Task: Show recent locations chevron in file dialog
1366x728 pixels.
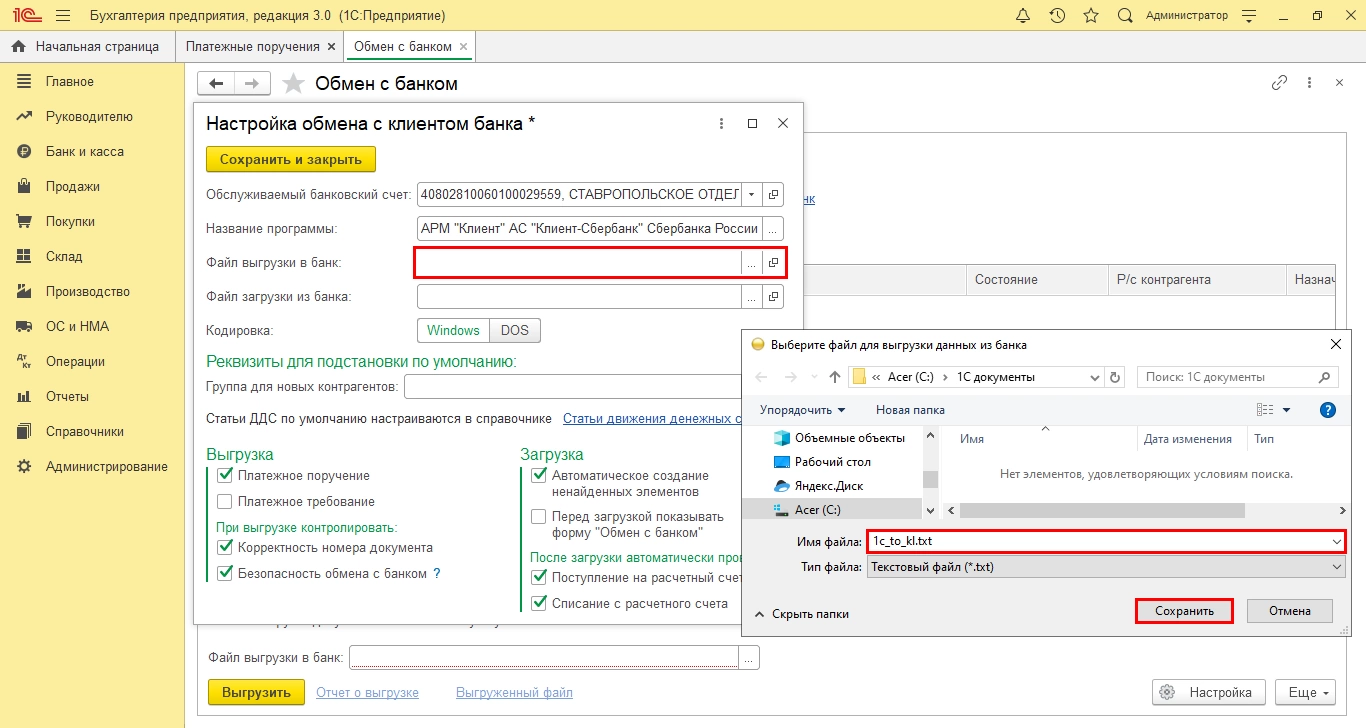Action: tap(815, 377)
